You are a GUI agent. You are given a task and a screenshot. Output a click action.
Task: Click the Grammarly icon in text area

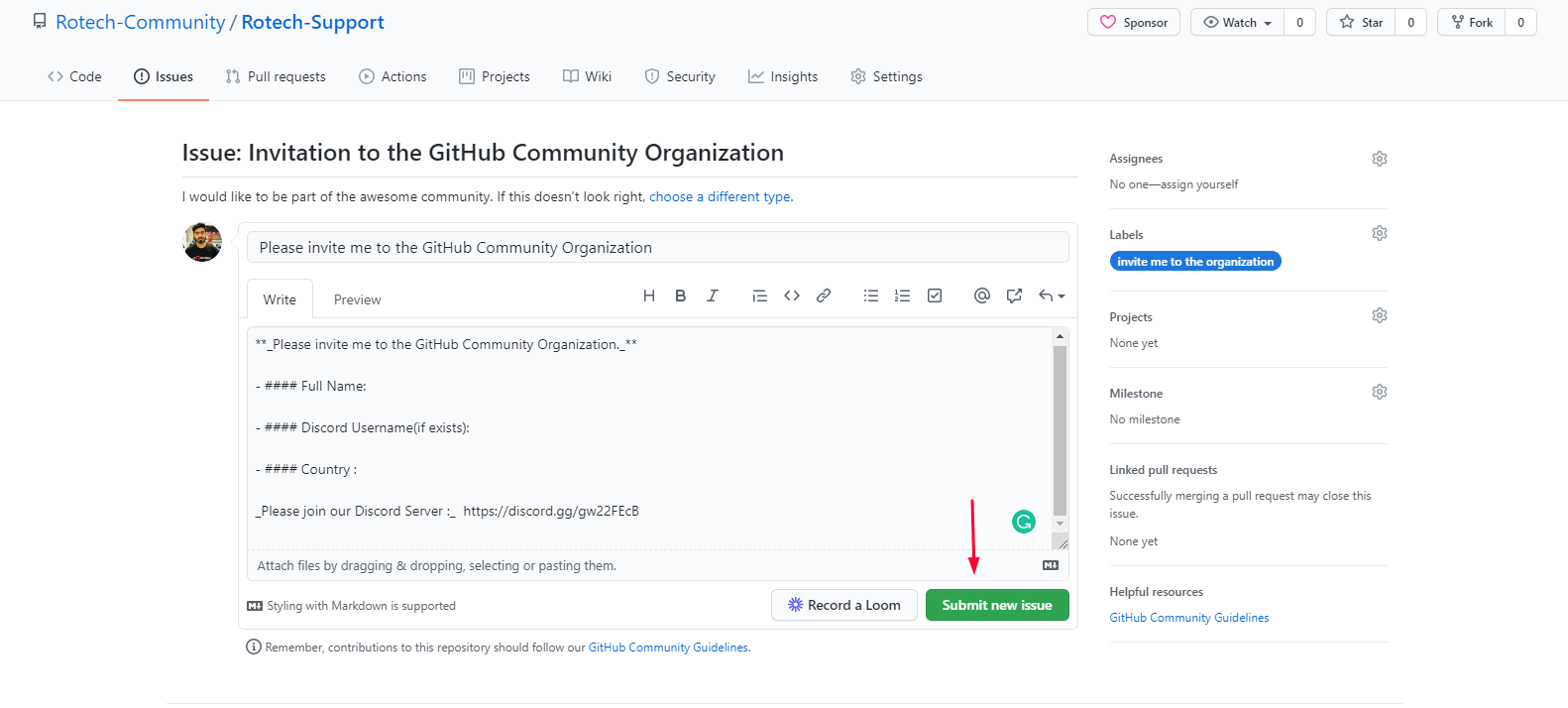[1024, 522]
